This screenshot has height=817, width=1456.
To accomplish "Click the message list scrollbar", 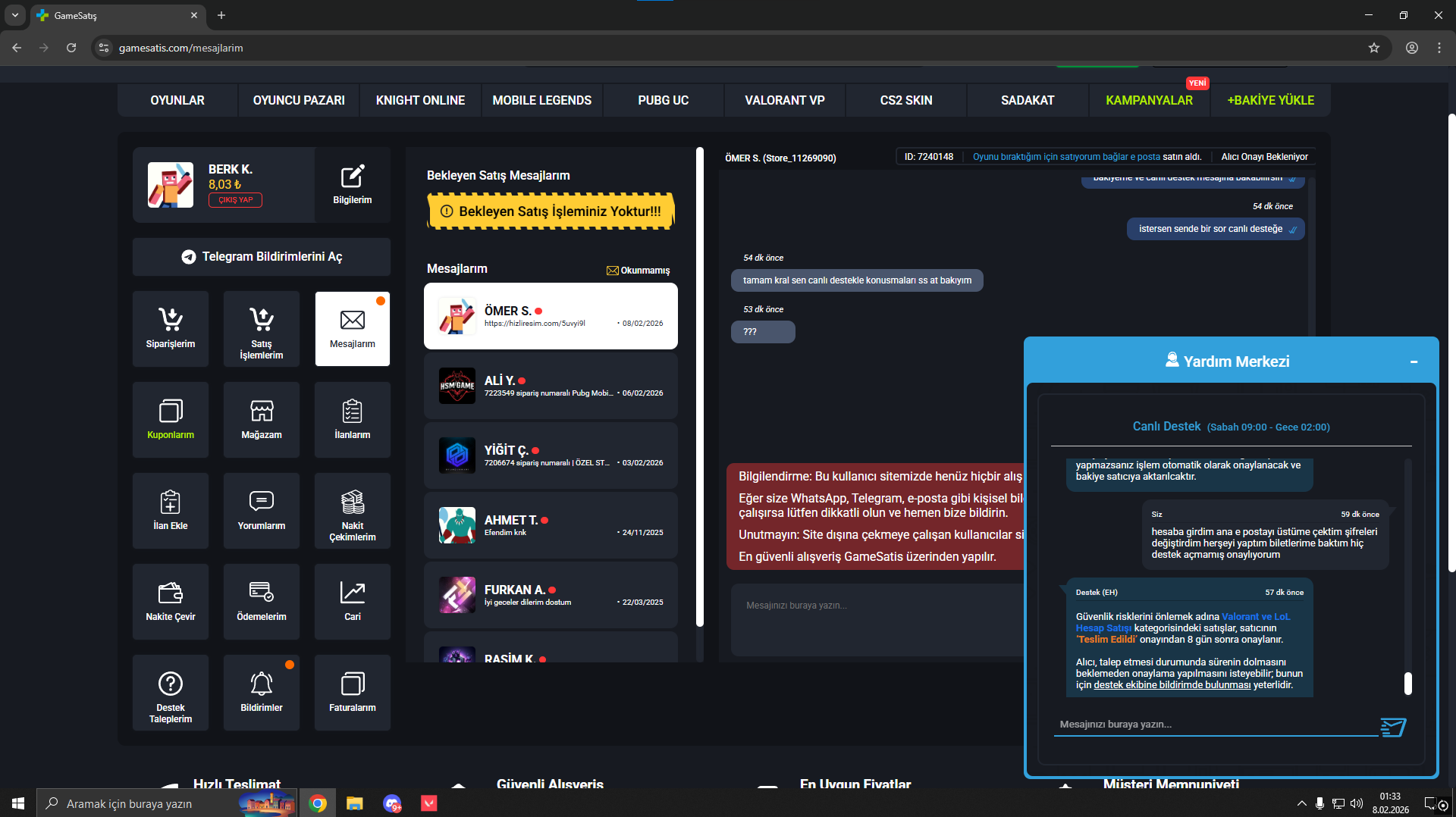I will (699, 387).
